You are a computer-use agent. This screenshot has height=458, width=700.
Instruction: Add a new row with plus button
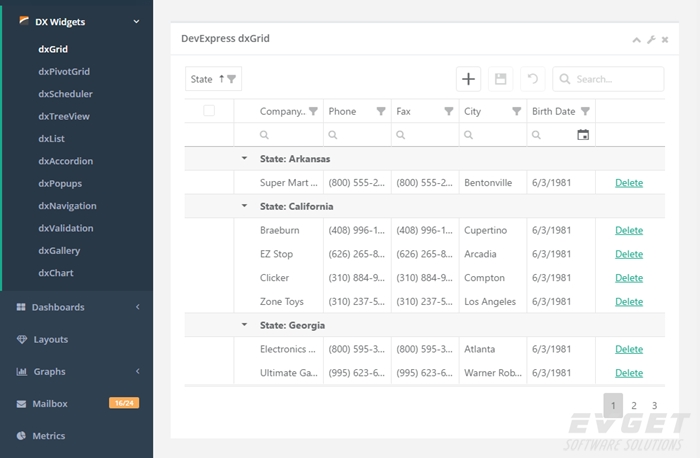(x=468, y=79)
